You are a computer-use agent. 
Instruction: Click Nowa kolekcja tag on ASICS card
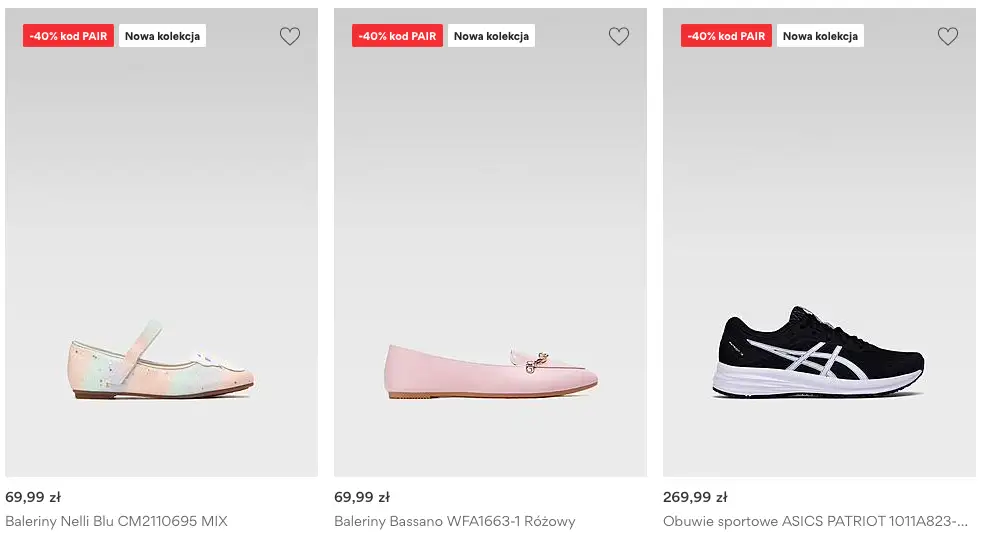pos(820,36)
